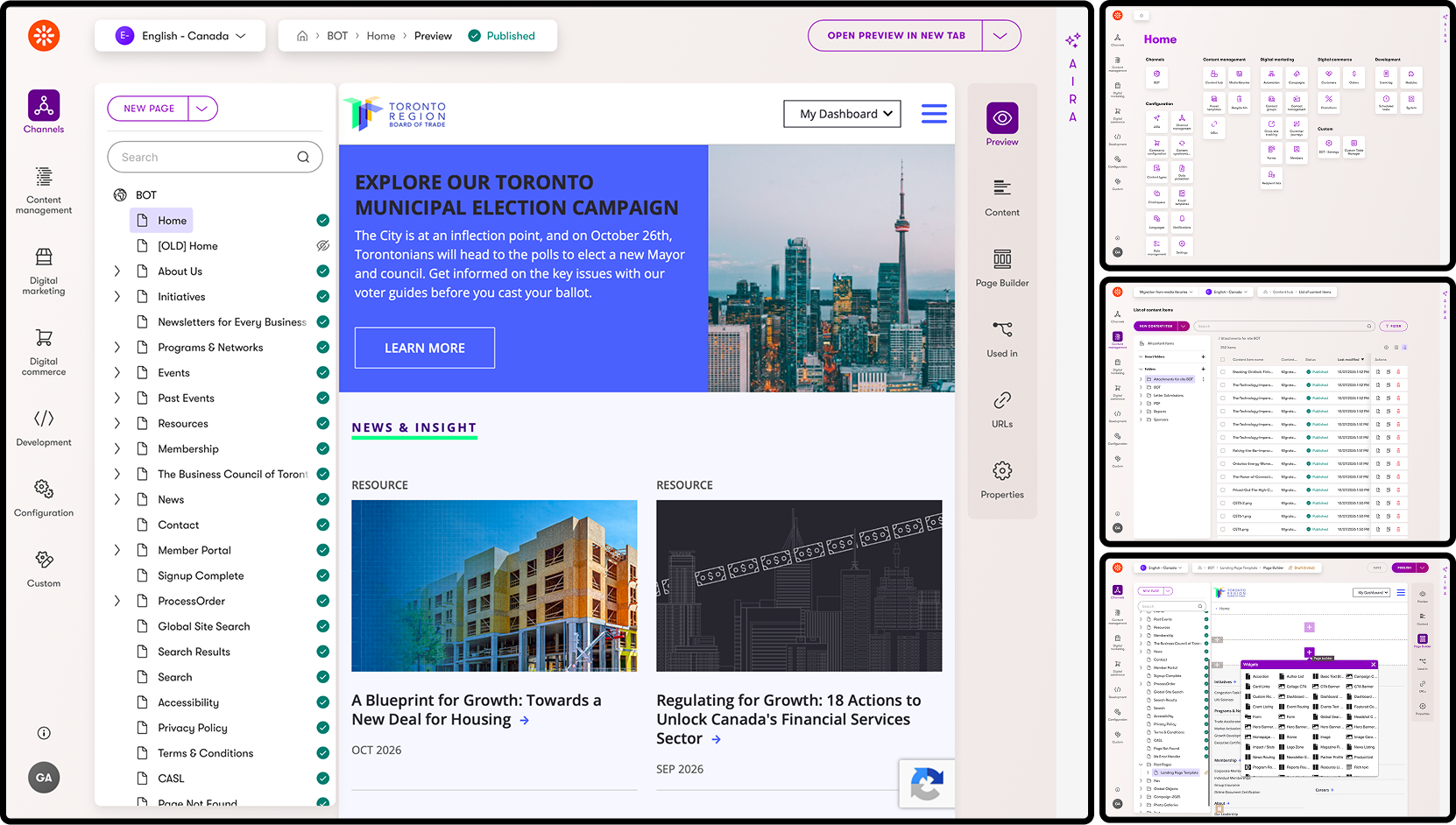
Task: Open Configuration section in the sidebar
Action: point(44,498)
